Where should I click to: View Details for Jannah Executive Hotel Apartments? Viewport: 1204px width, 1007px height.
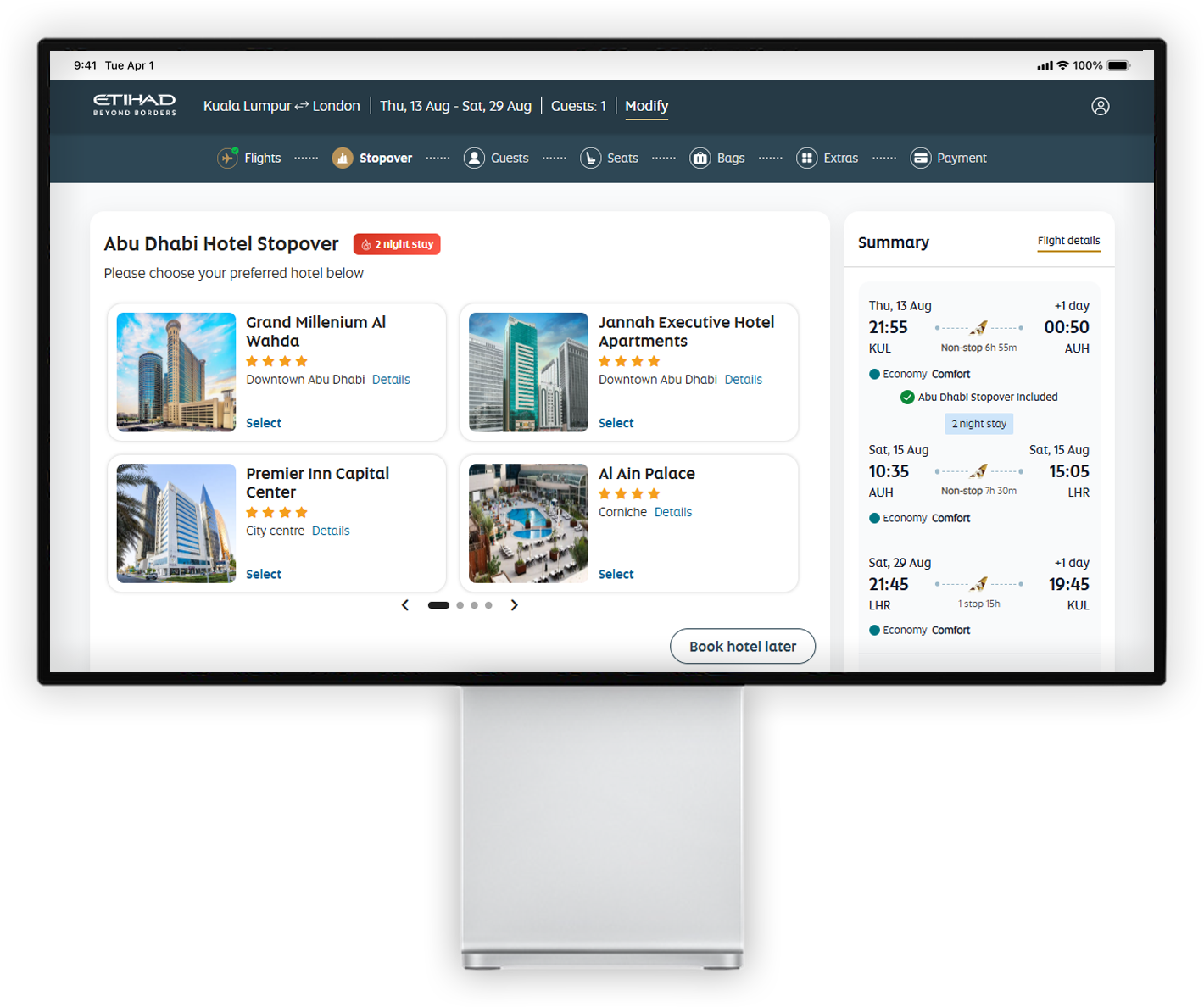[744, 380]
